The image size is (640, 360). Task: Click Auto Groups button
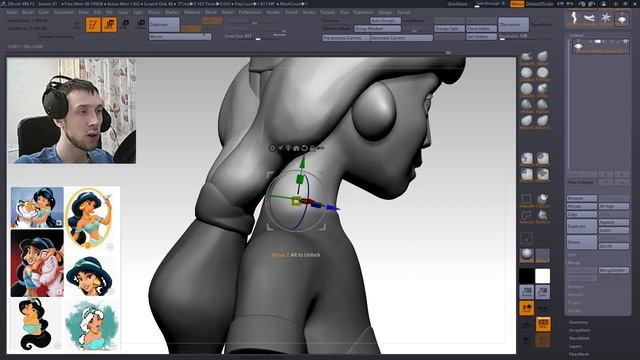tap(385, 20)
